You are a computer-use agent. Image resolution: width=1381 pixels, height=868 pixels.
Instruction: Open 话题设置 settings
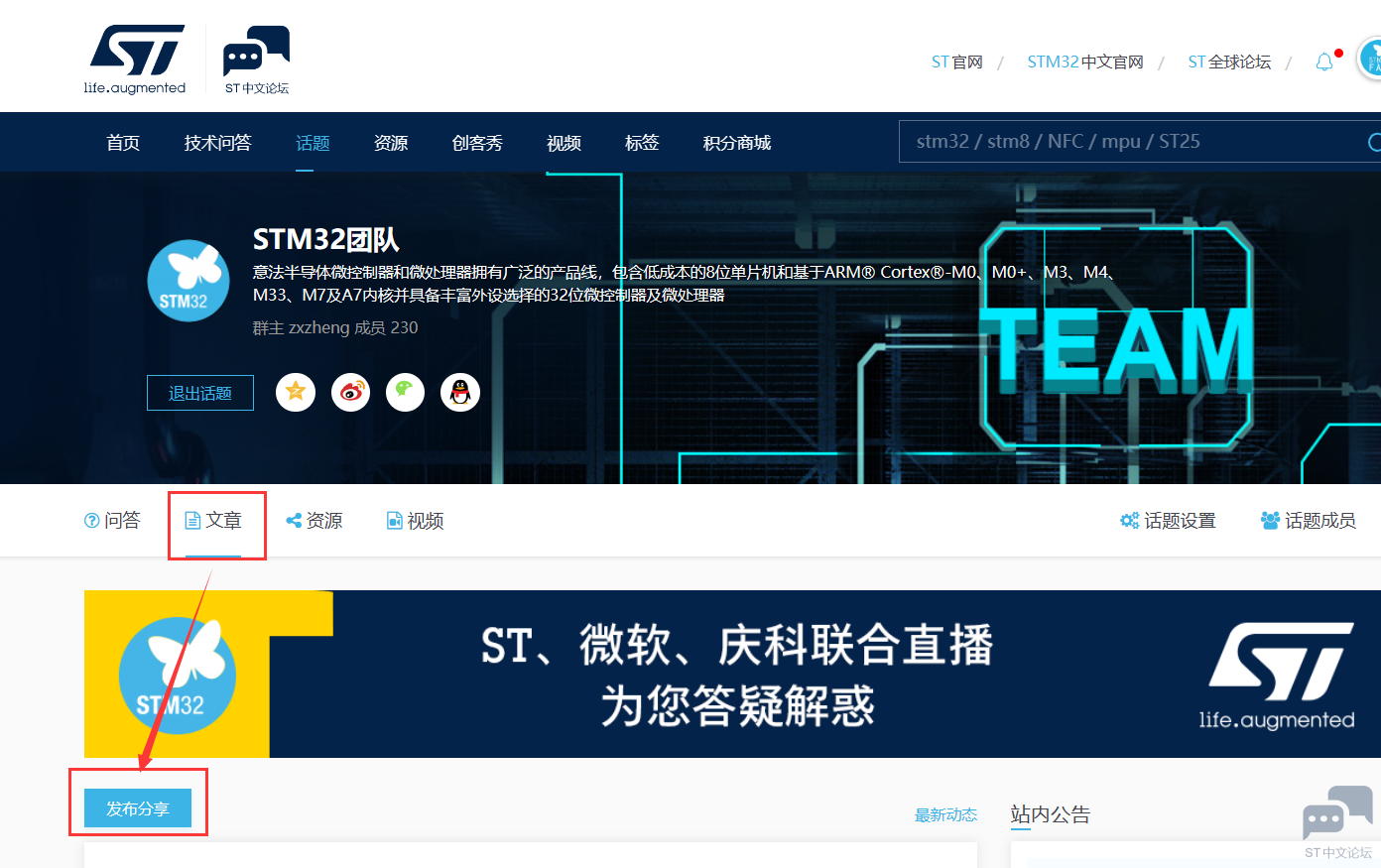(1168, 521)
